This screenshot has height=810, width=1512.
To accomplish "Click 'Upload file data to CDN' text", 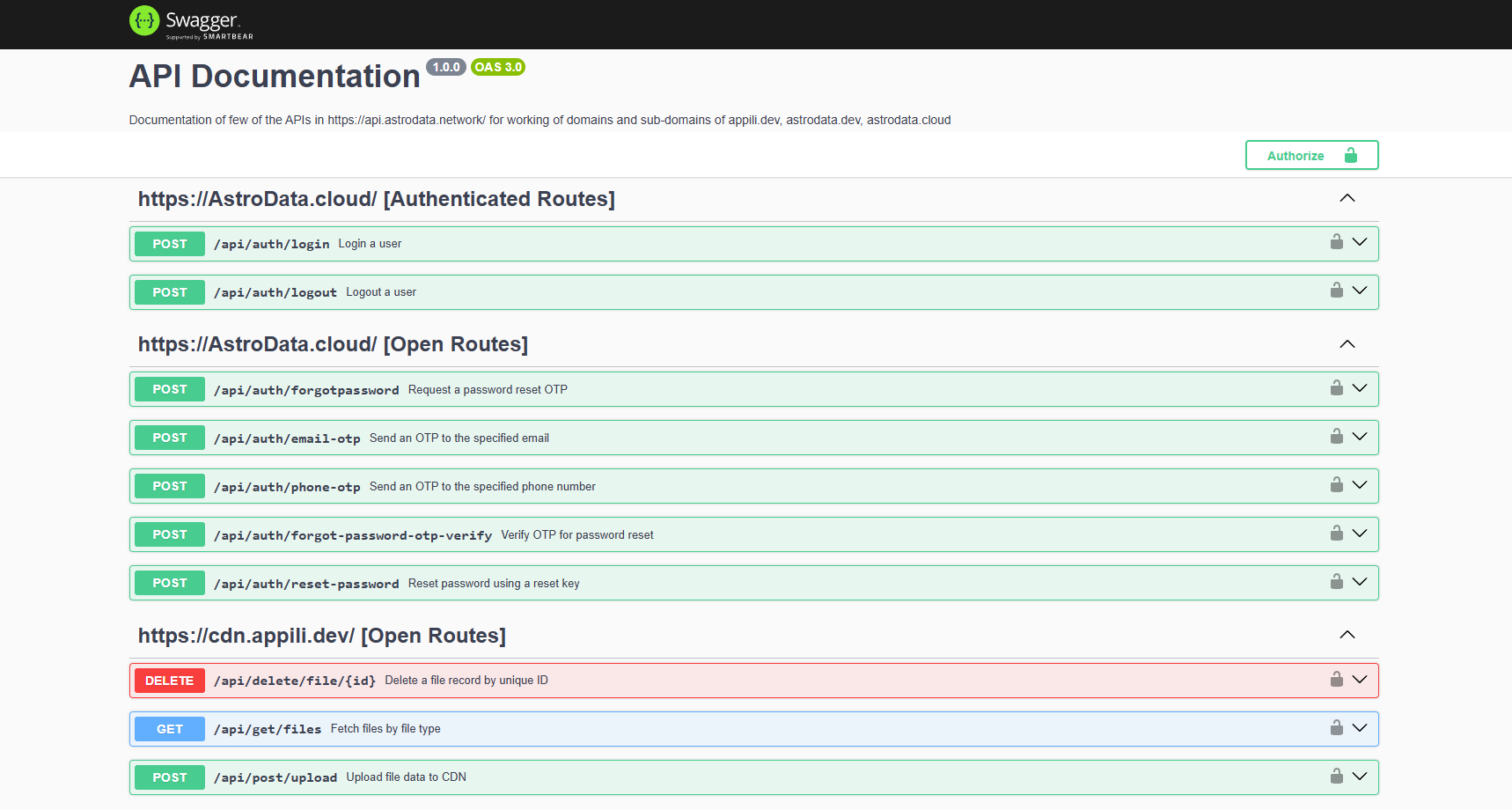I will [x=407, y=777].
